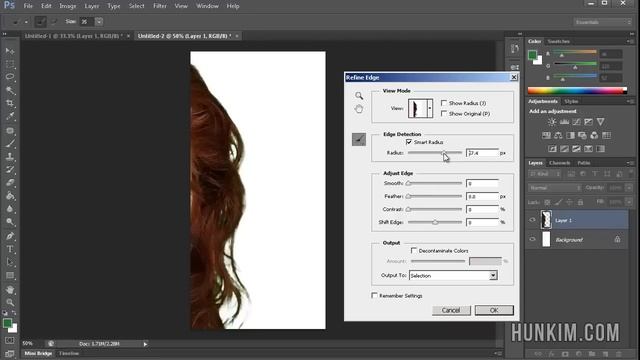
Task: Select the Eyedropper tool
Action: (x=10, y=116)
